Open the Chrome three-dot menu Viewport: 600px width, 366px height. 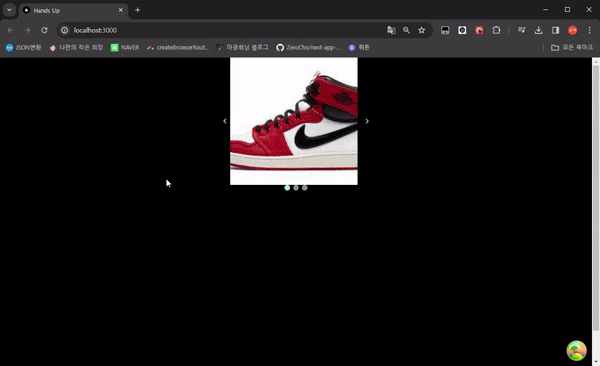coord(589,30)
